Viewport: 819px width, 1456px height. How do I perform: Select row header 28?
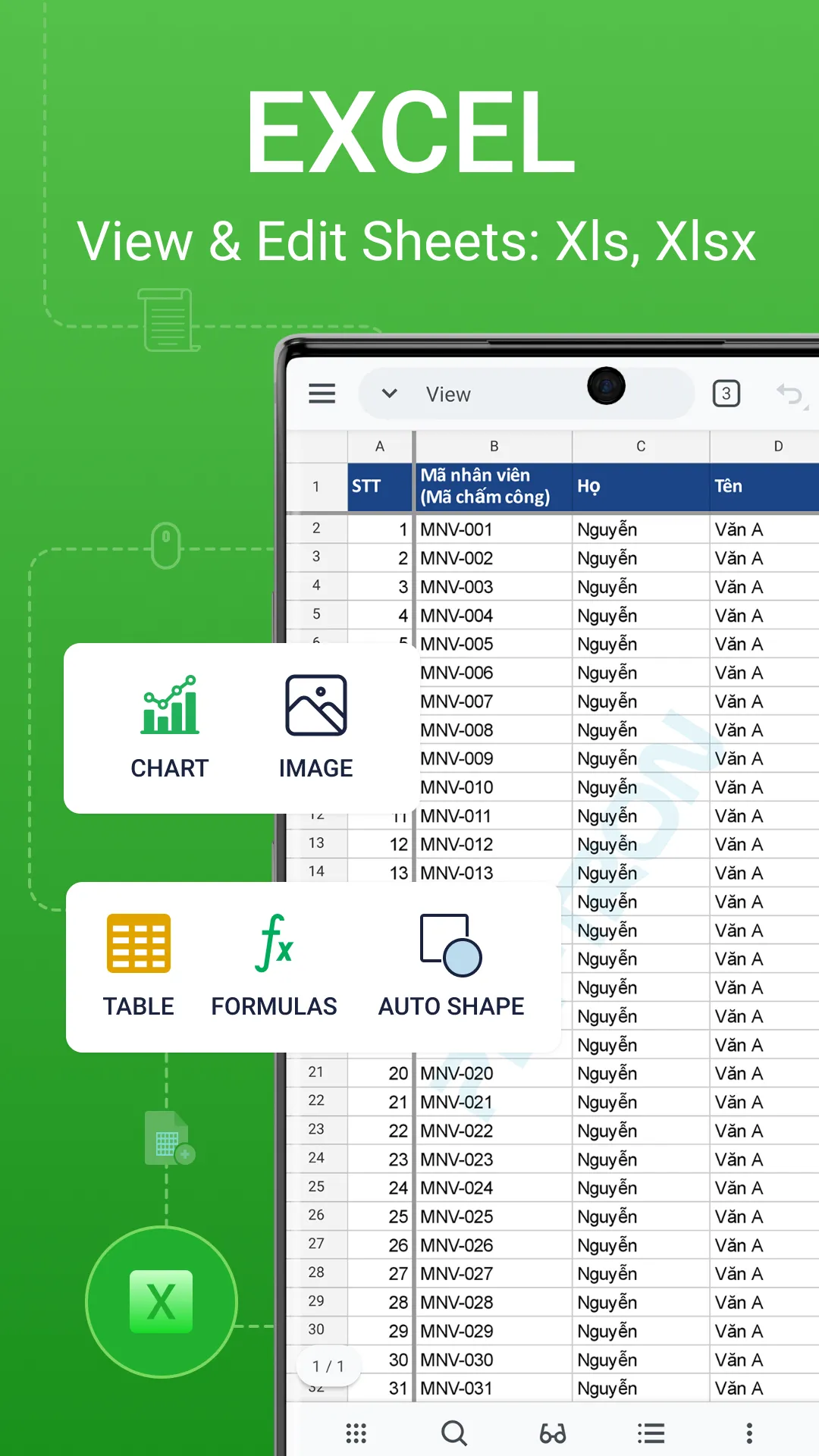(x=316, y=1272)
